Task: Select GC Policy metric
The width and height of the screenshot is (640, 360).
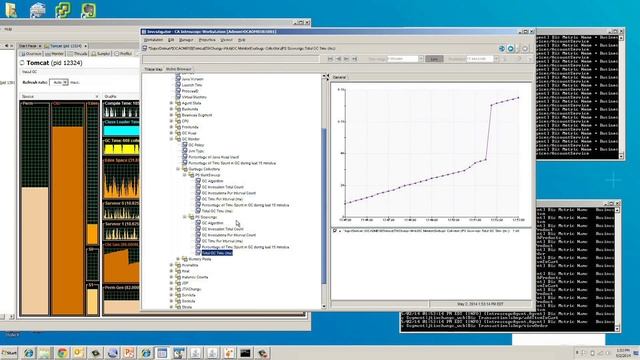Action: click(196, 145)
